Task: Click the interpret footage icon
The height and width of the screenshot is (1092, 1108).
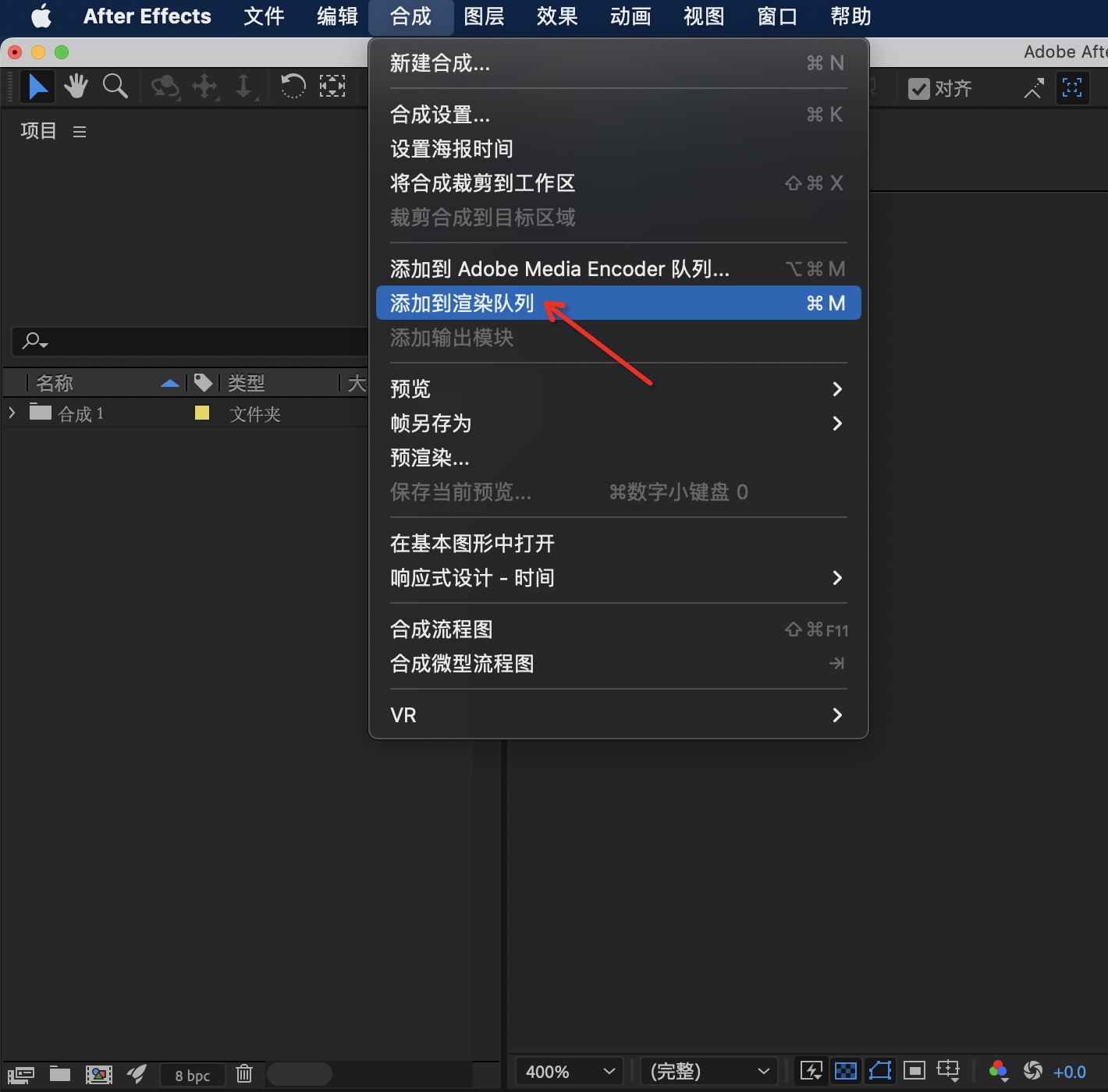Action: tap(21, 1075)
